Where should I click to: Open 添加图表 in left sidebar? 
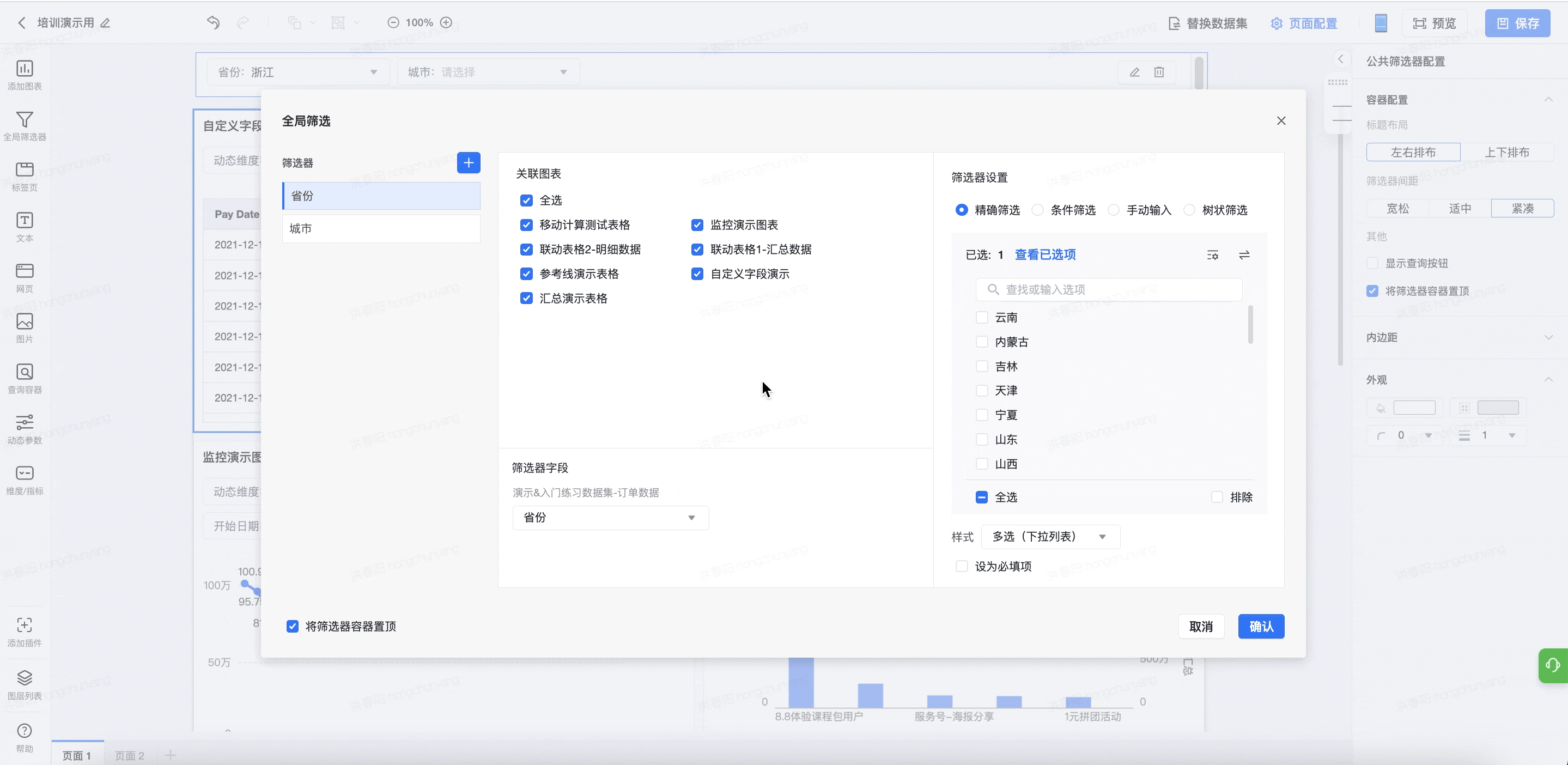point(25,75)
